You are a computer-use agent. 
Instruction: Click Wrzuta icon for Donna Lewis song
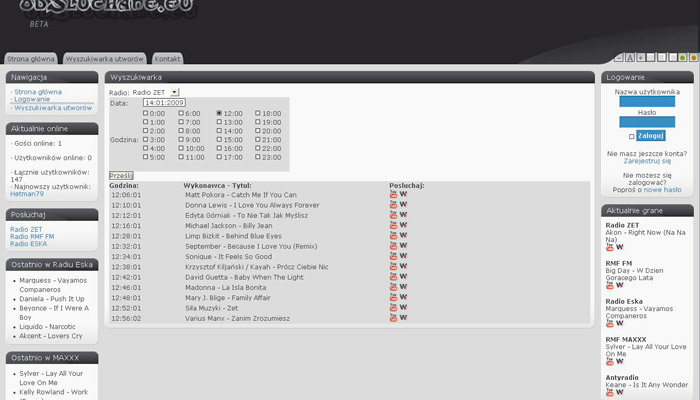click(x=403, y=205)
